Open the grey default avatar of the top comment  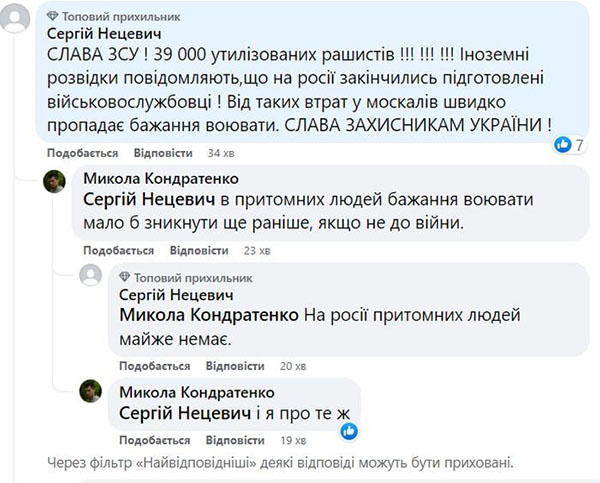16,18
